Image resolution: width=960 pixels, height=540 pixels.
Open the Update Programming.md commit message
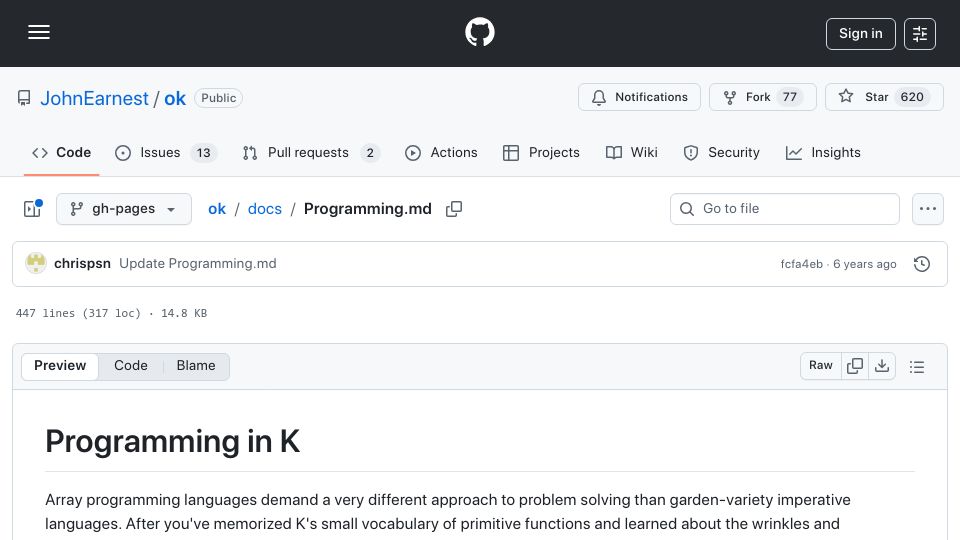point(198,263)
